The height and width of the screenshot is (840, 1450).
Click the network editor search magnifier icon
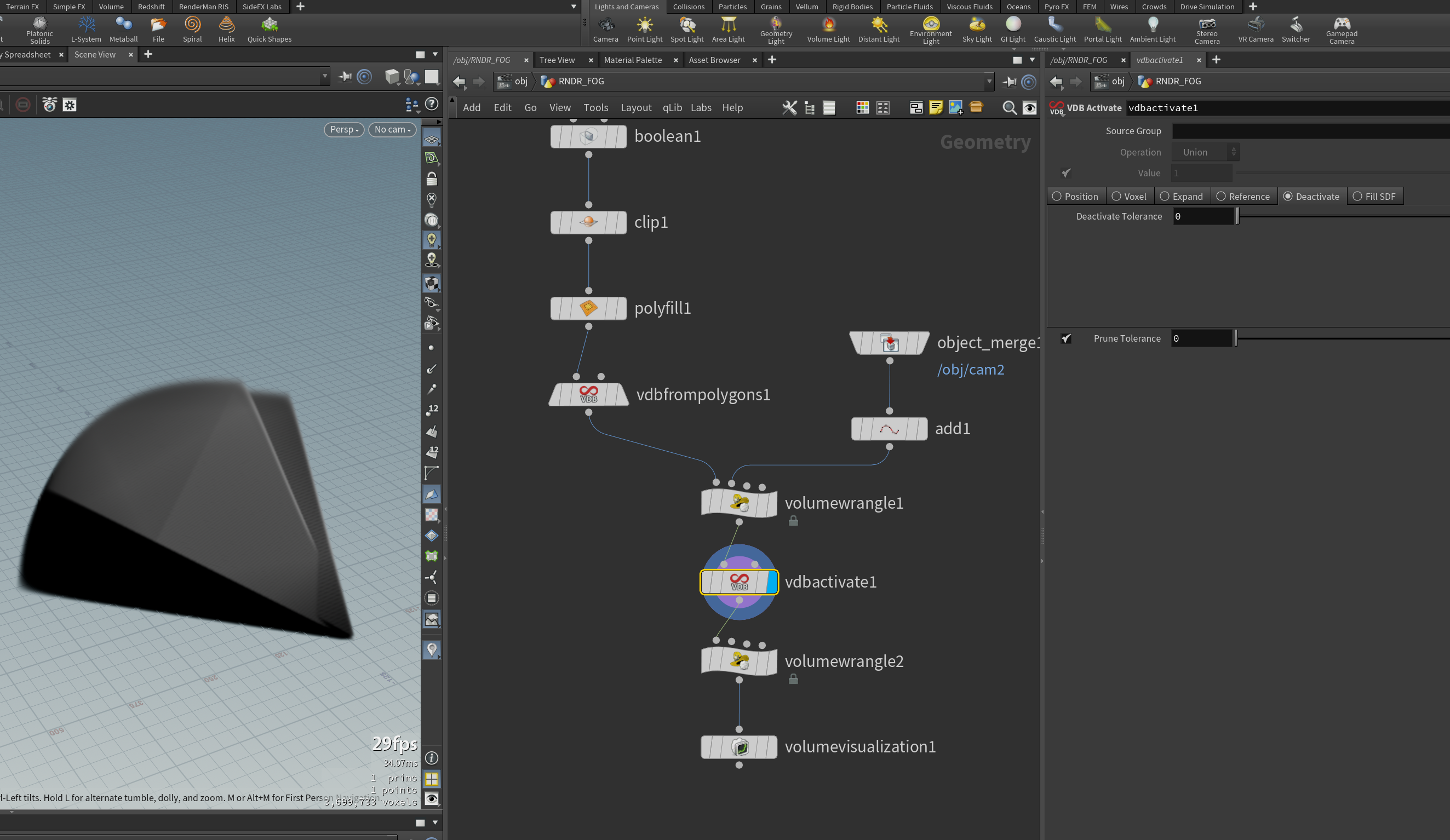pyautogui.click(x=1008, y=107)
